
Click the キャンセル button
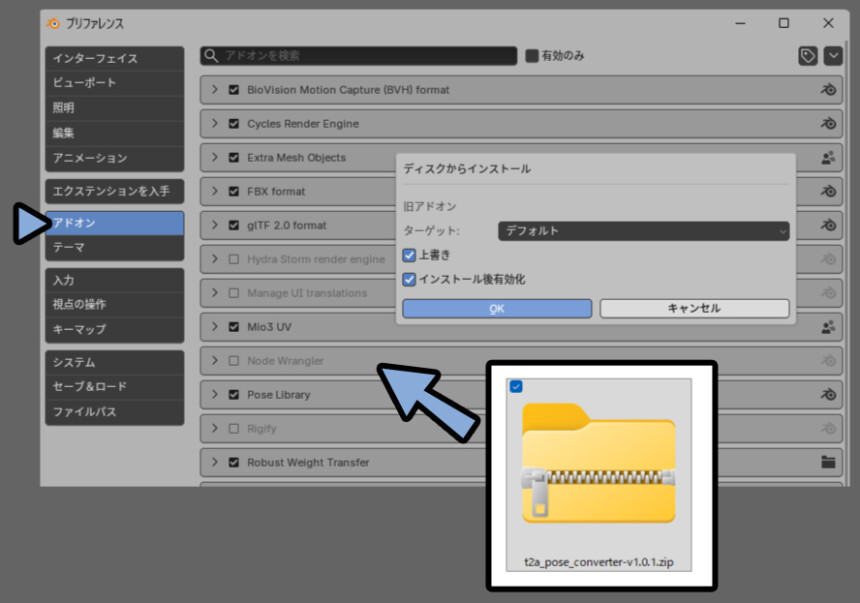(694, 309)
